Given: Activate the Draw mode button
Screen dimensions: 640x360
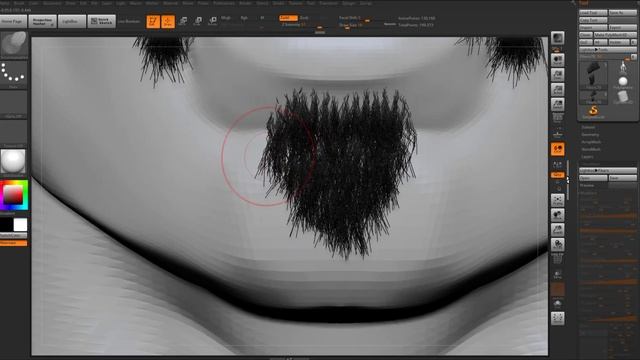Looking at the screenshot, I should coord(168,21).
